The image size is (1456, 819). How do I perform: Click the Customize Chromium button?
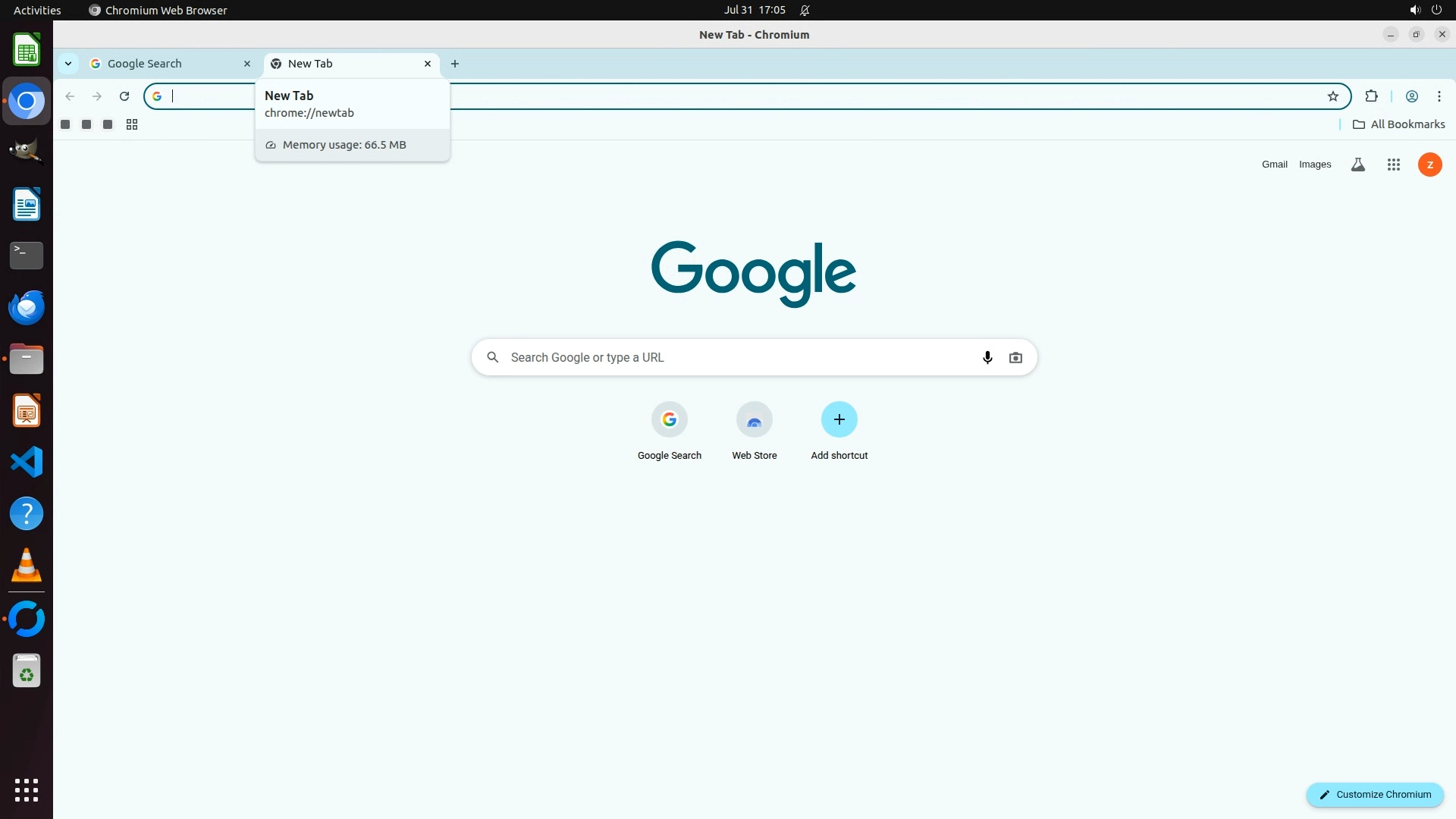tap(1374, 795)
